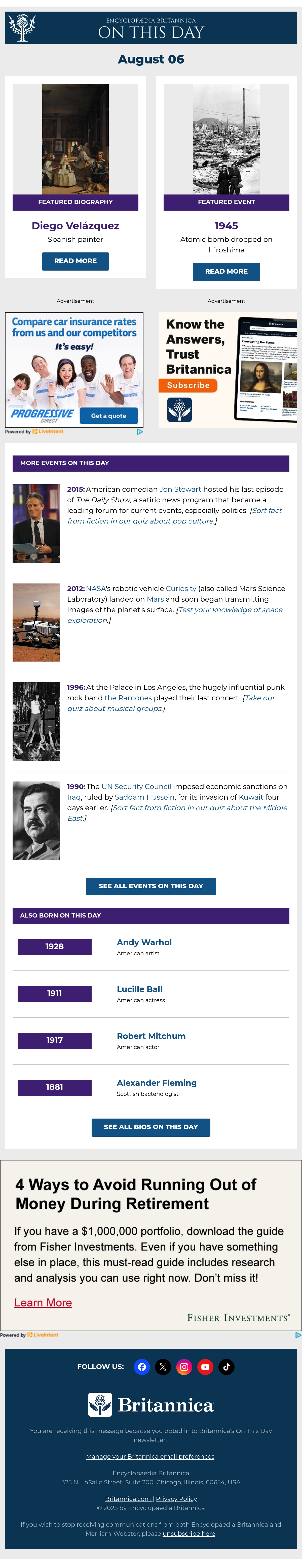Screen dimensions: 302x1568
Task: Click the AdChoices icon under Progressive ad
Action: (x=140, y=432)
